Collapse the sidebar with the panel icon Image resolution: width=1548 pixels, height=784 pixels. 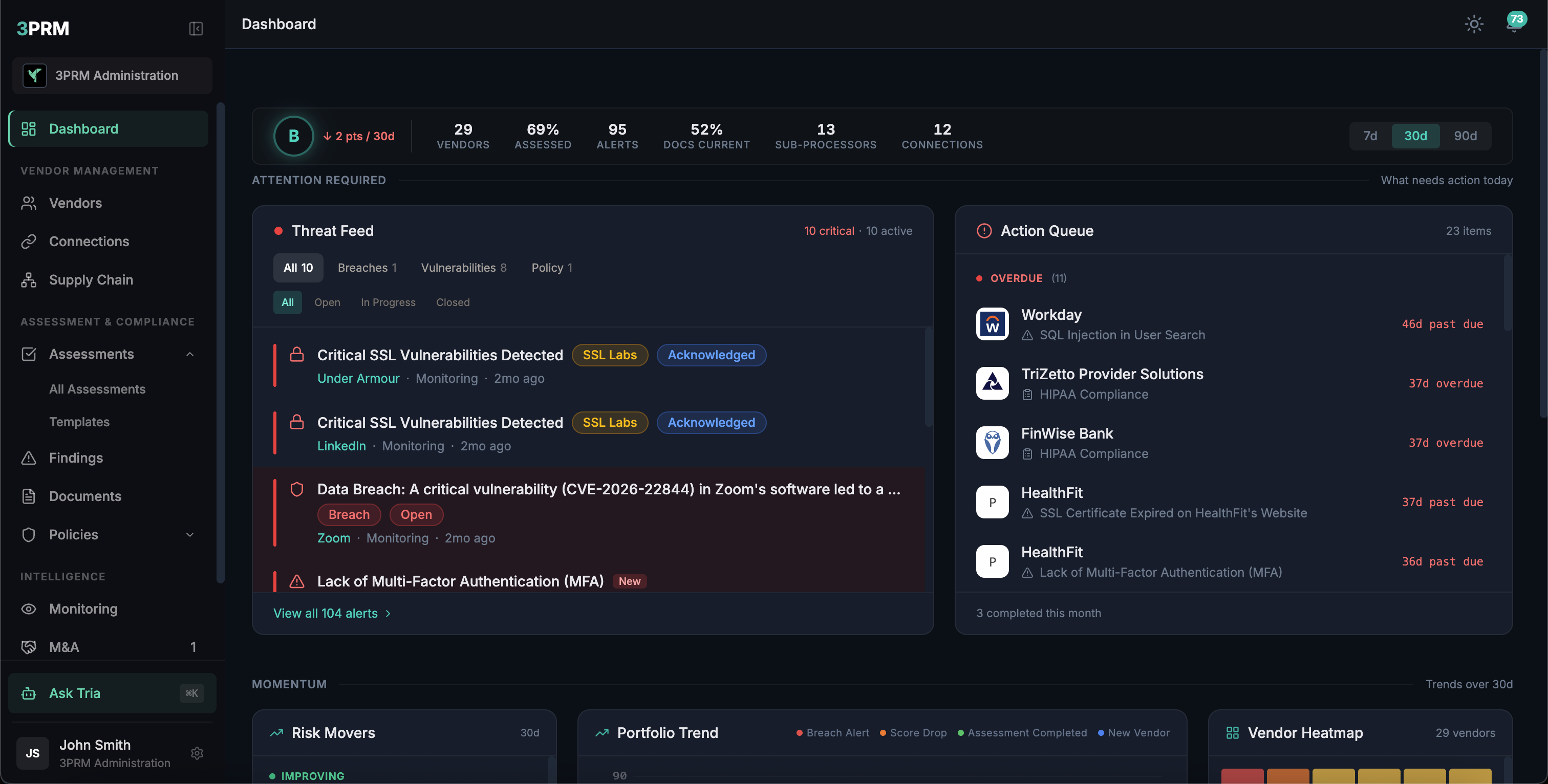pyautogui.click(x=196, y=28)
